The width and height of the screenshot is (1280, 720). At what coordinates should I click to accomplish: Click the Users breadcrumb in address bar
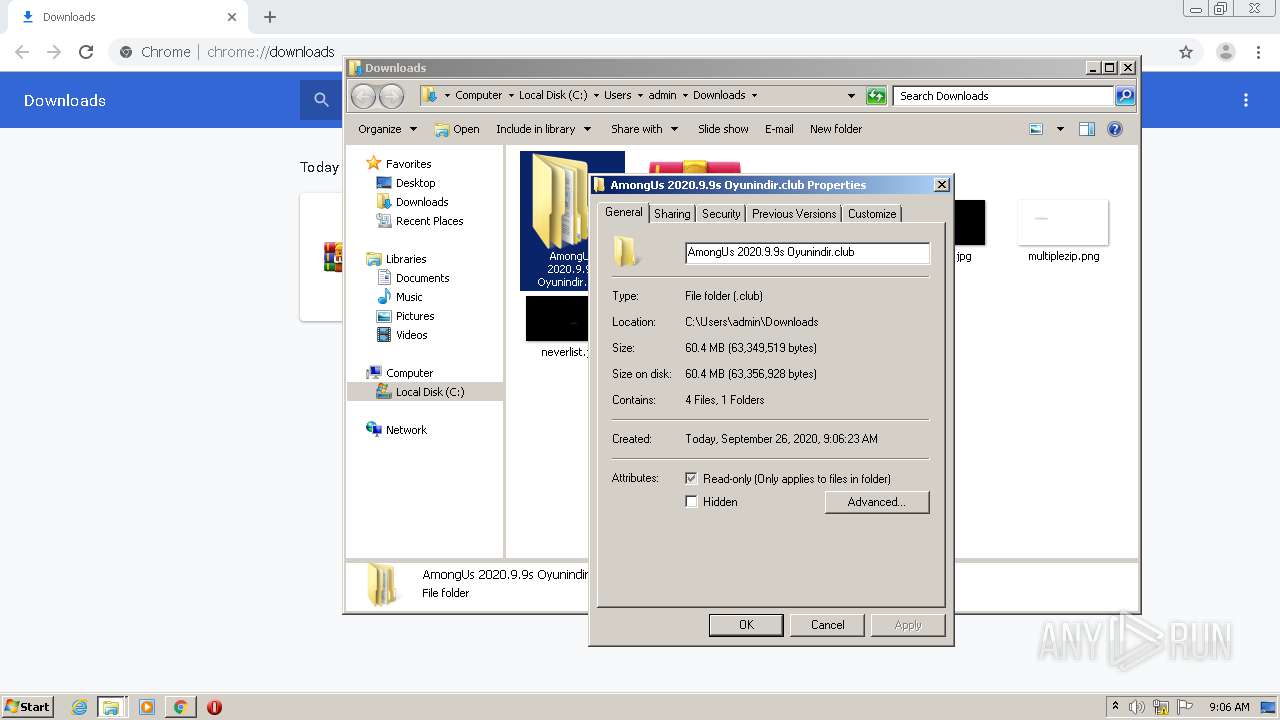[x=617, y=96]
